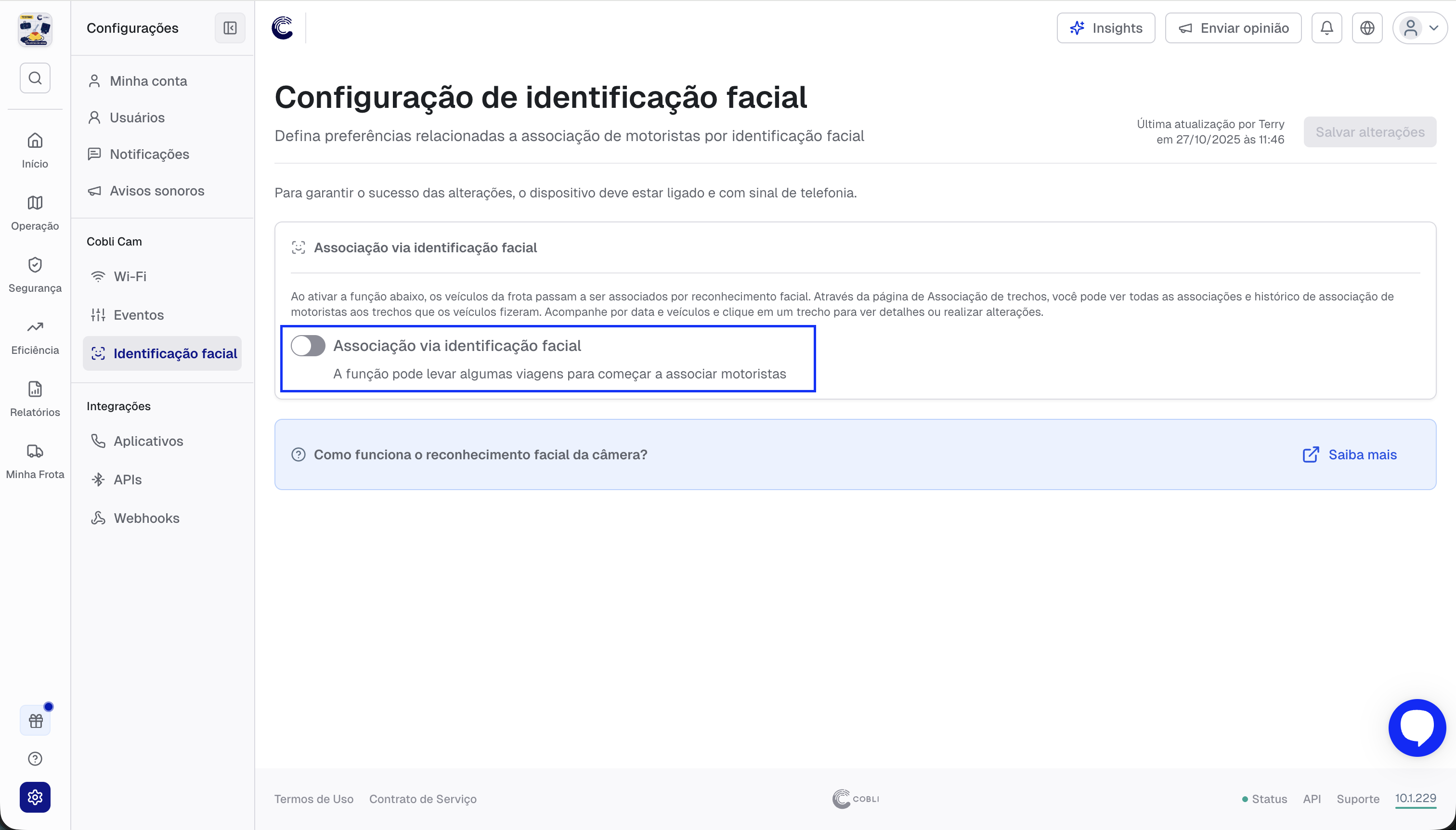The width and height of the screenshot is (1456, 830).
Task: Click the Insights button
Action: point(1105,28)
